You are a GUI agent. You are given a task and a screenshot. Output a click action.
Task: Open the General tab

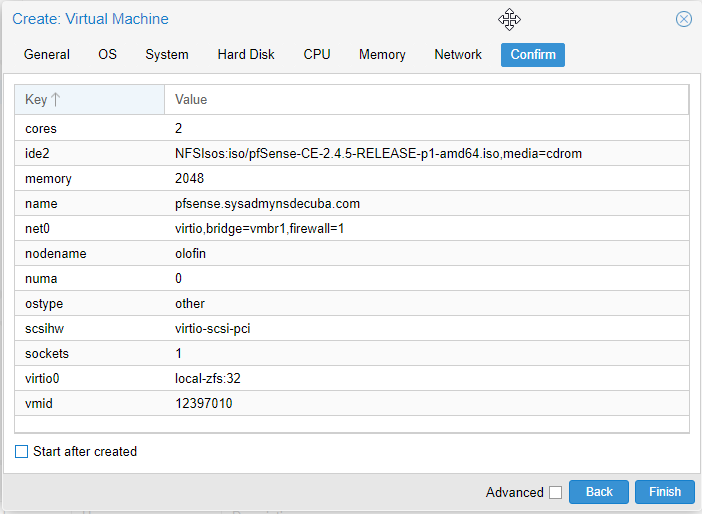(x=47, y=55)
